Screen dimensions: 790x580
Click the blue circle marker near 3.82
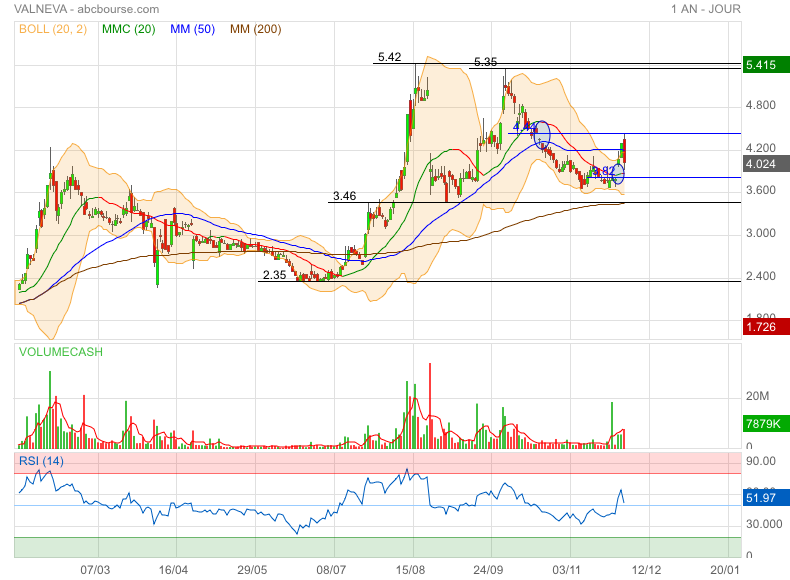point(617,173)
